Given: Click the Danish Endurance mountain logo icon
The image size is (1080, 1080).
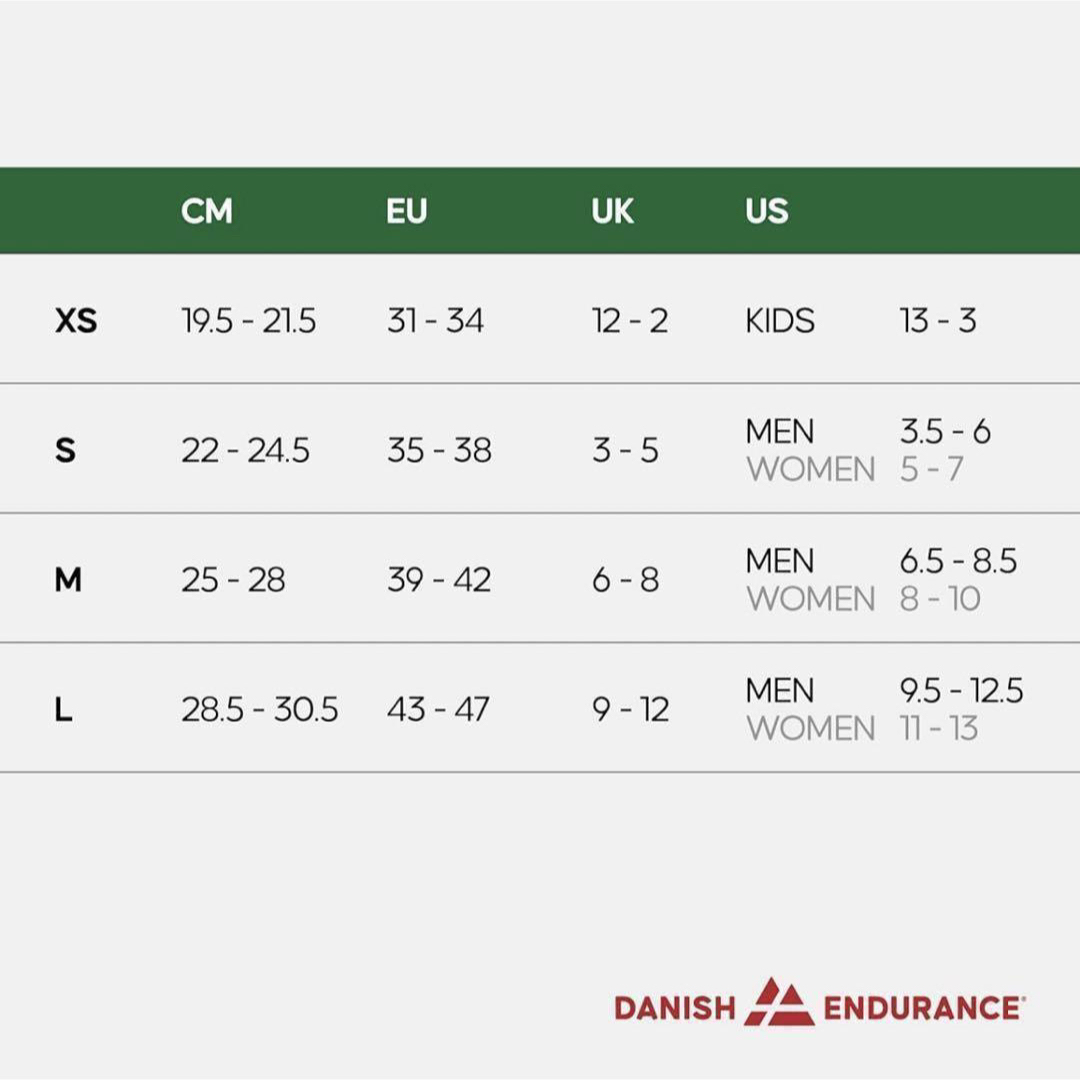Looking at the screenshot, I should (779, 1001).
